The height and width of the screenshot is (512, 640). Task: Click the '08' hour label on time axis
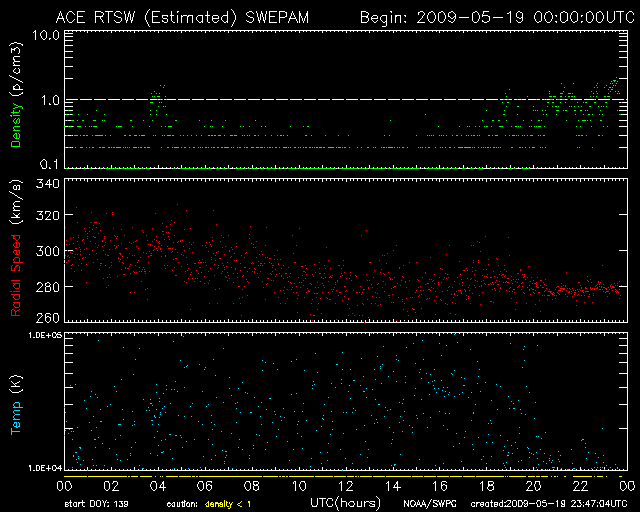point(252,486)
